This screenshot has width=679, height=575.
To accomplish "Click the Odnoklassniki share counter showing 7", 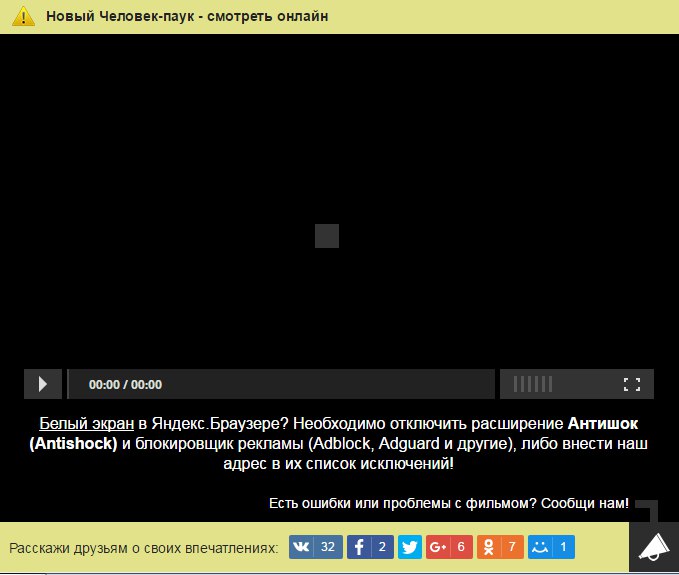I will click(x=511, y=547).
